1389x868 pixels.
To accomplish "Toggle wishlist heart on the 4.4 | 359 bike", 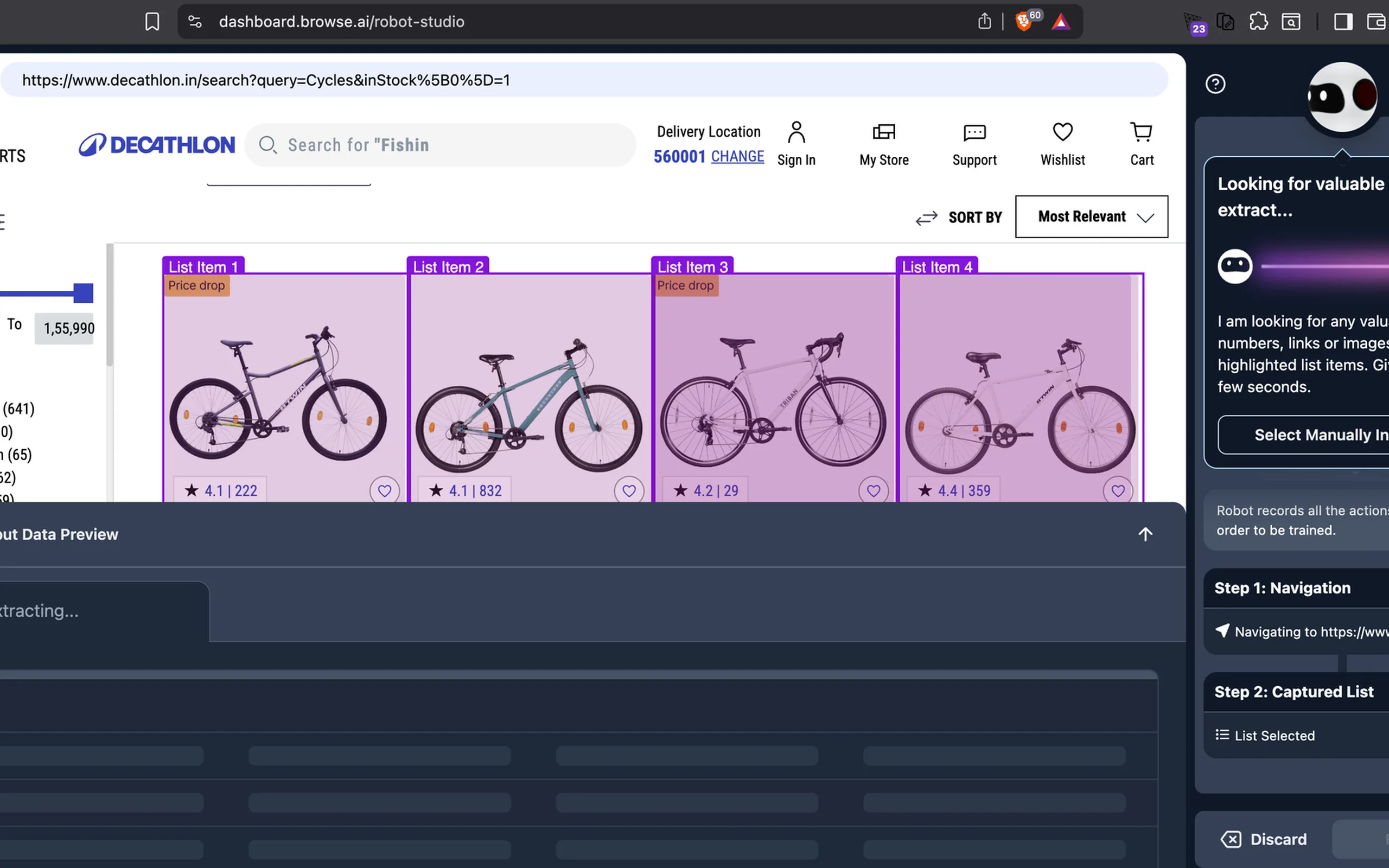I will coord(1118,490).
